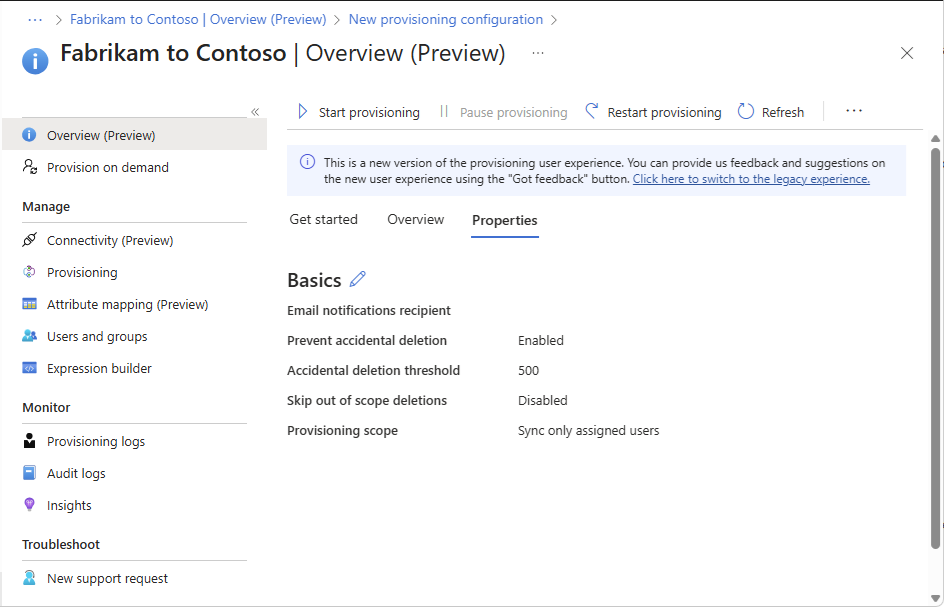Click the Overview (Preview) sidebar info icon
The width and height of the screenshot is (944, 607).
29,135
